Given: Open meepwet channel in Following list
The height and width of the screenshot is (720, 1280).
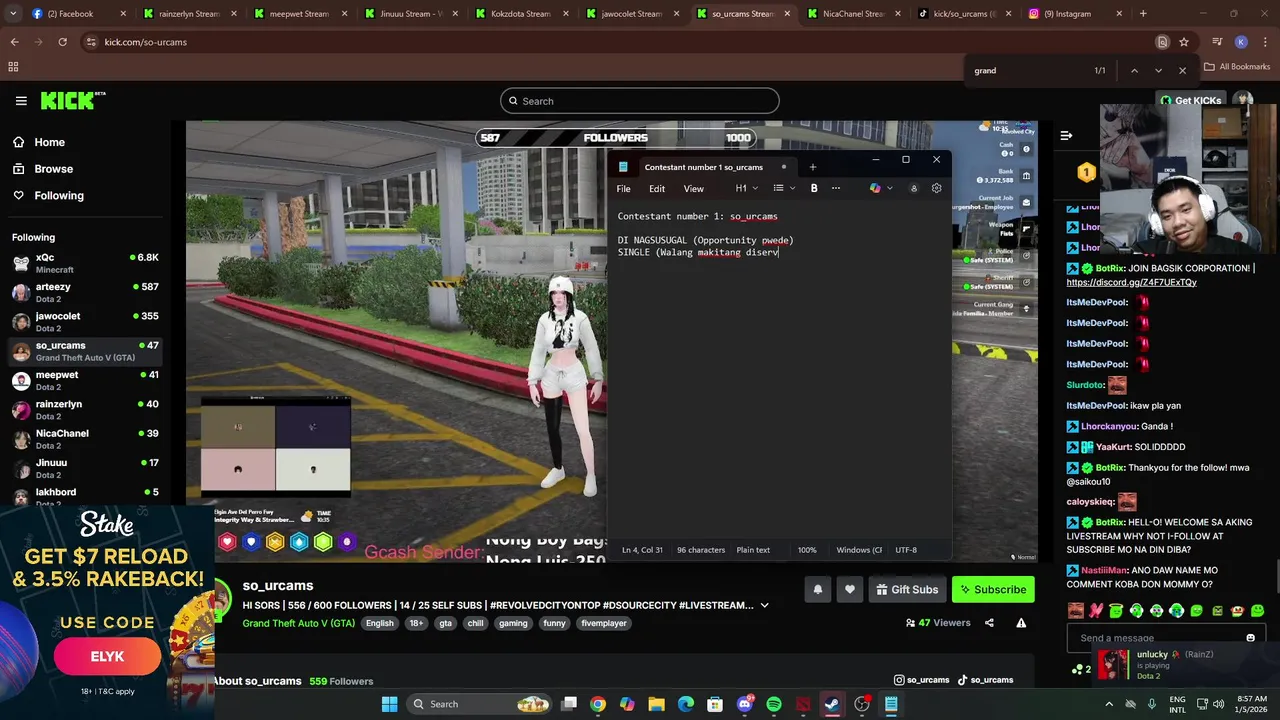Looking at the screenshot, I should (86, 380).
